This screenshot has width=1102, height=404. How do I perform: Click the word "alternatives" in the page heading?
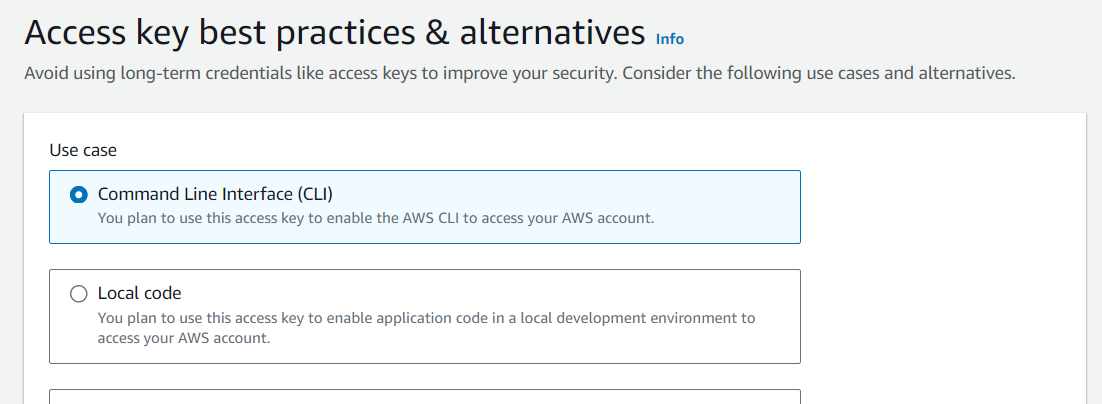552,32
